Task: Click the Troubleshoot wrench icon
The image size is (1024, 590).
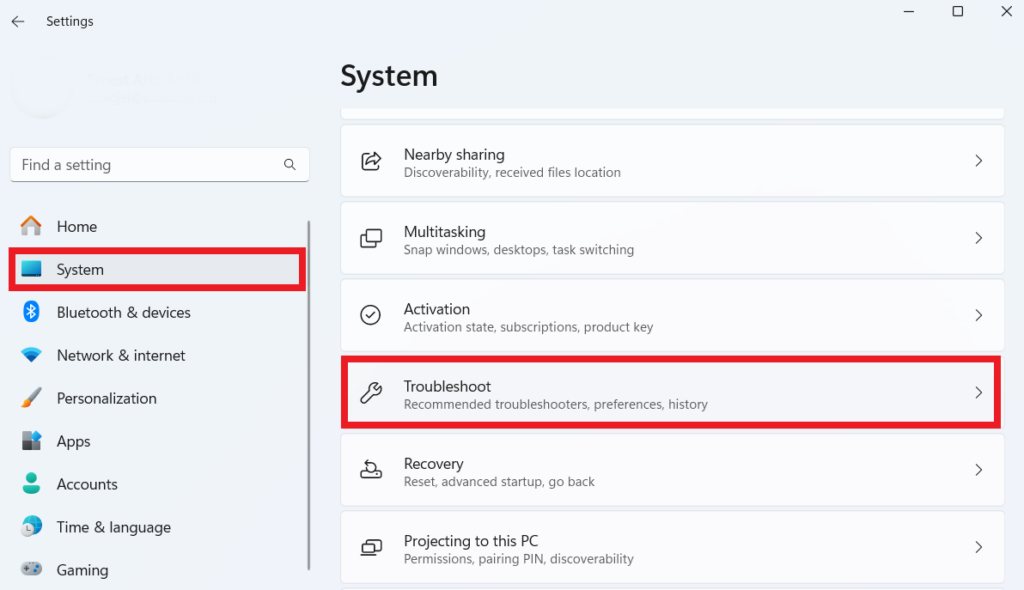Action: click(371, 392)
